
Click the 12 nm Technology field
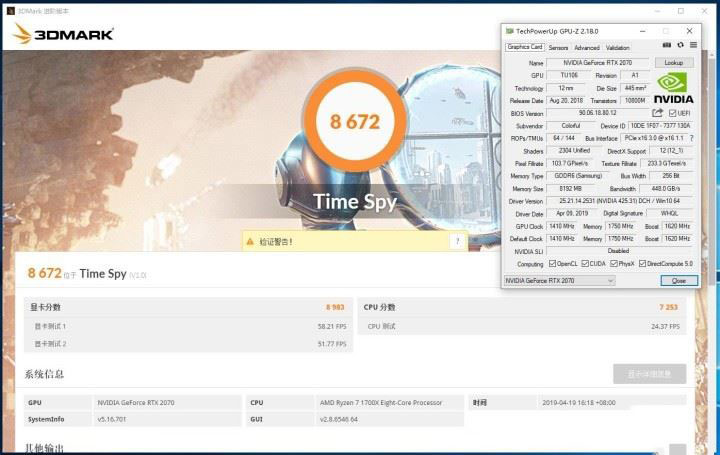pyautogui.click(x=566, y=88)
